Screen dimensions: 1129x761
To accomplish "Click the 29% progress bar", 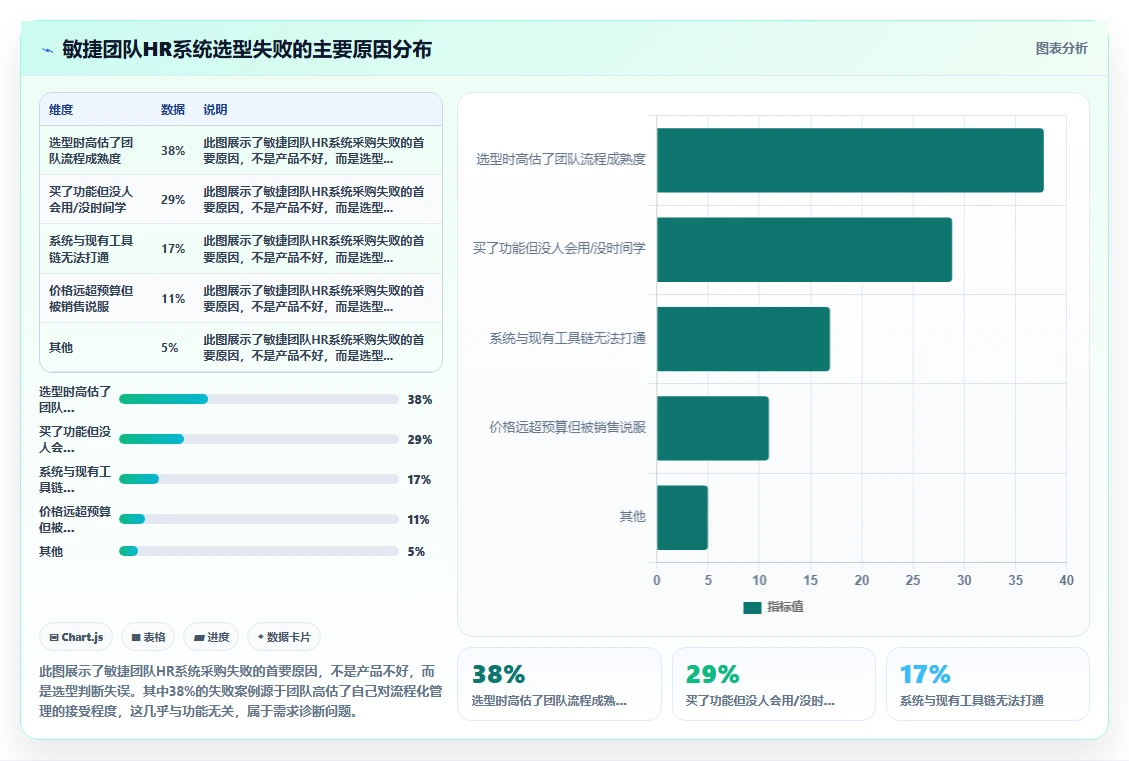I will (x=258, y=439).
